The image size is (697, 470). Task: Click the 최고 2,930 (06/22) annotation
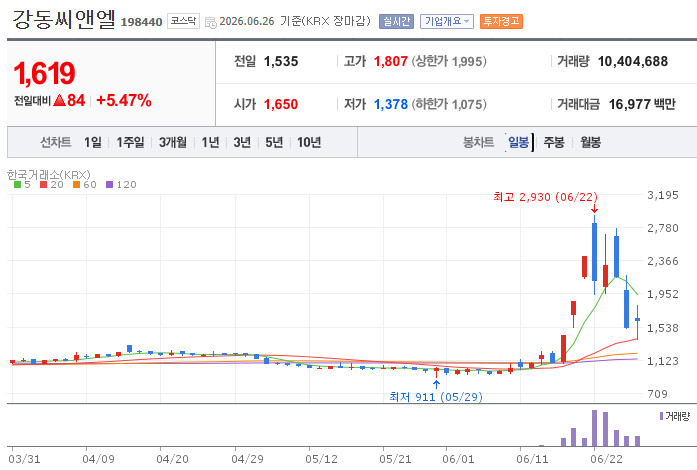545,197
